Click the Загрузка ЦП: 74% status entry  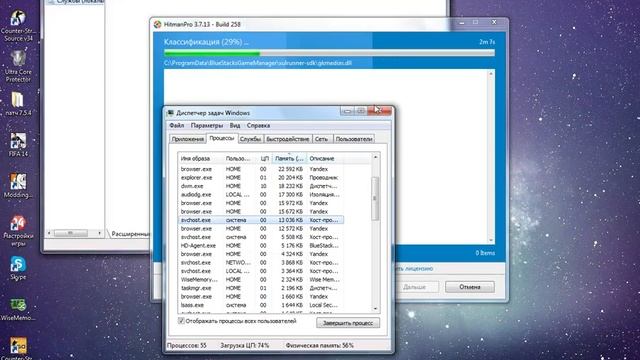click(244, 346)
